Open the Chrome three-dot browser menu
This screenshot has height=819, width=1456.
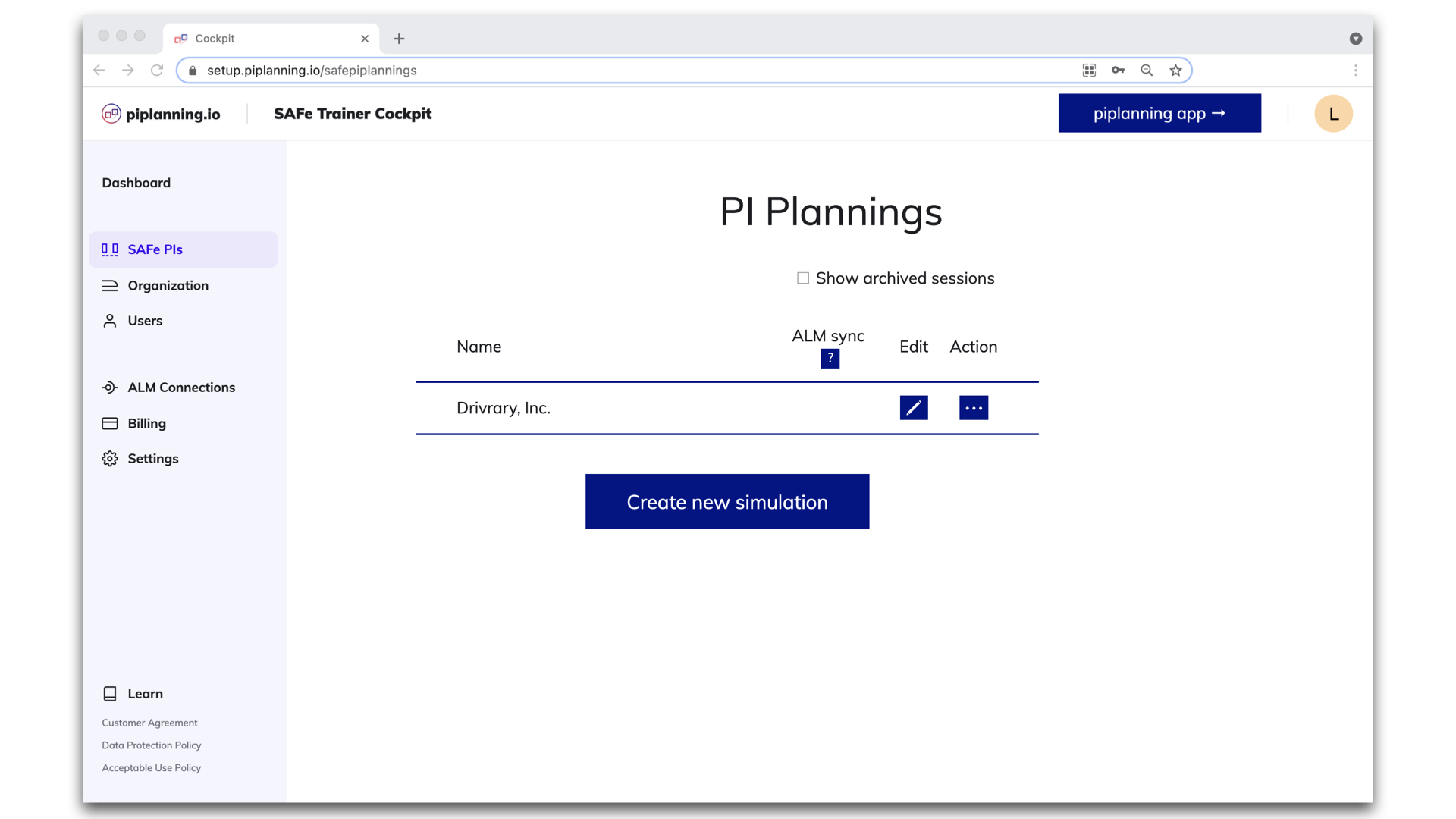click(1355, 71)
